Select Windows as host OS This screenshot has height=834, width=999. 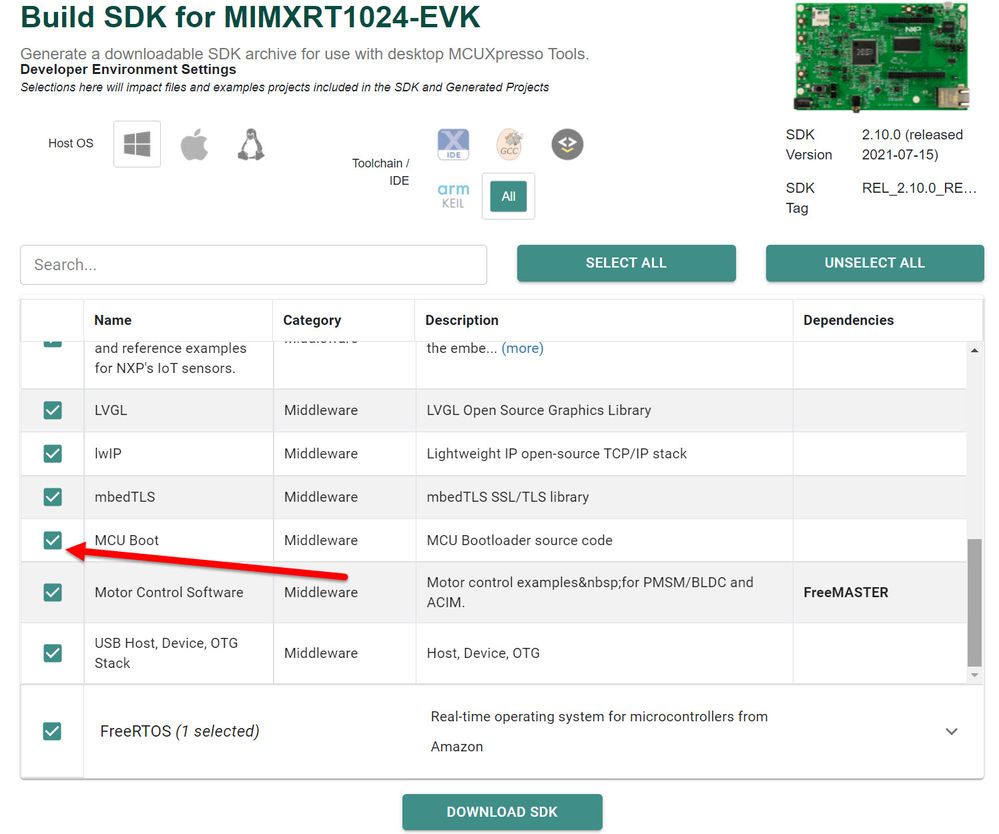coord(137,144)
